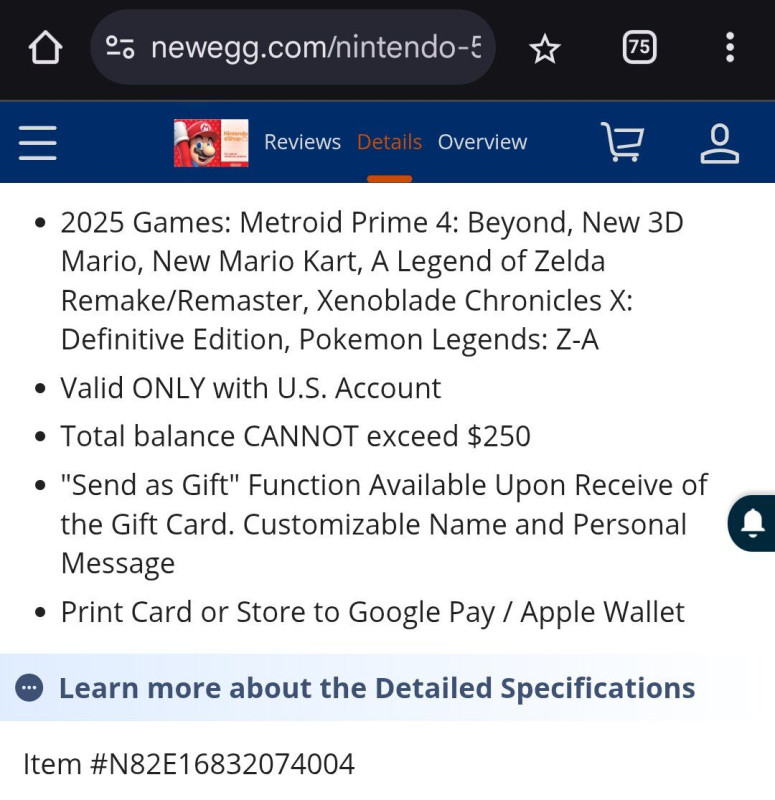Image resolution: width=775 pixels, height=800 pixels.
Task: Tap the notification bell icon
Action: coord(752,522)
